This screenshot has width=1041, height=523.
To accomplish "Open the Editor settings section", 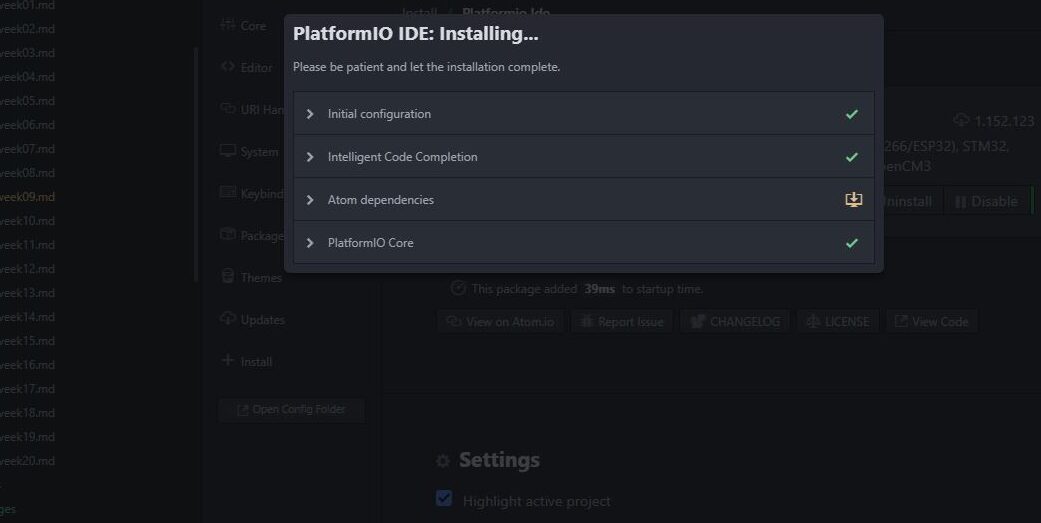I will point(256,68).
